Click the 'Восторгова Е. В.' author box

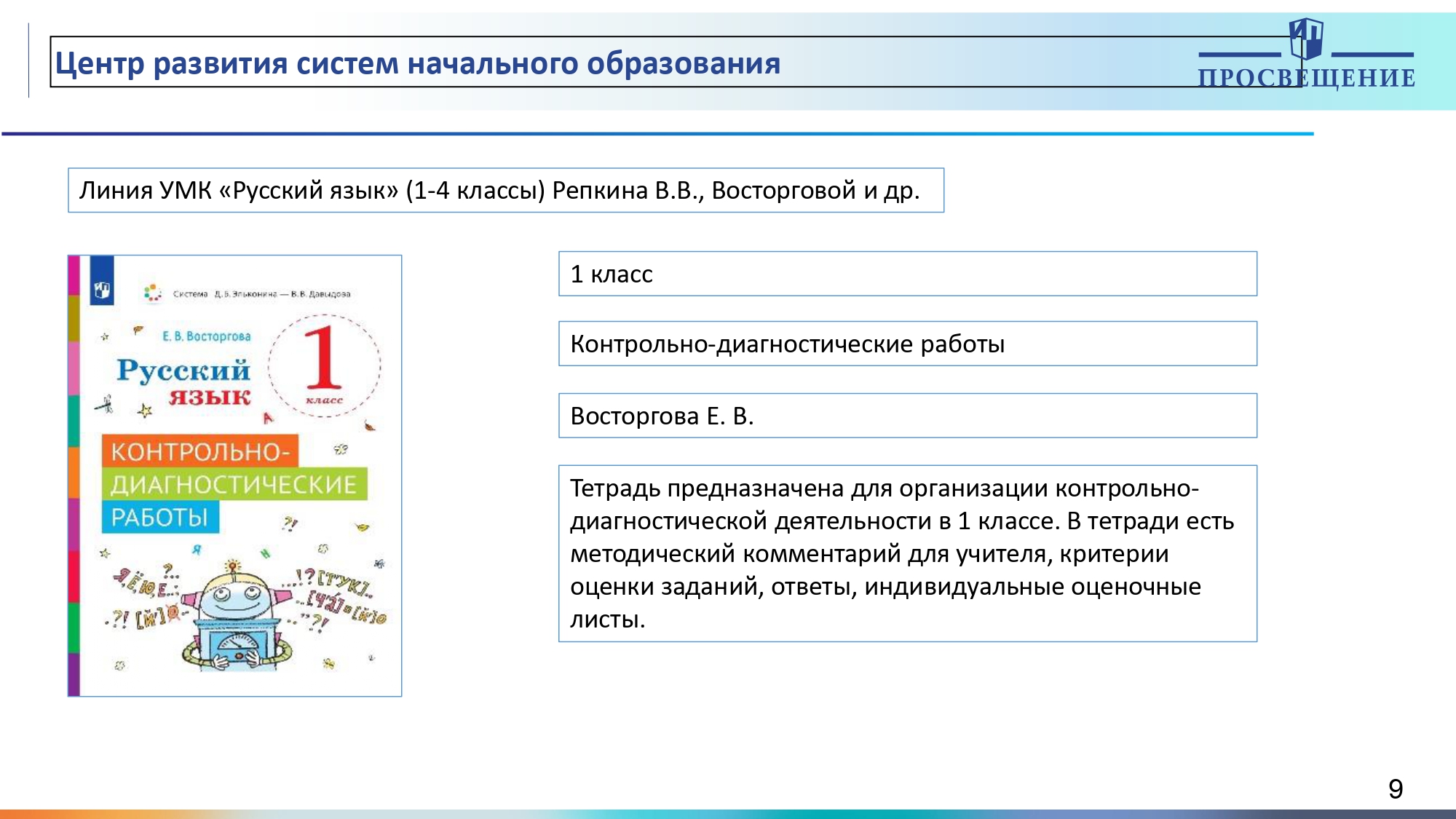[908, 416]
